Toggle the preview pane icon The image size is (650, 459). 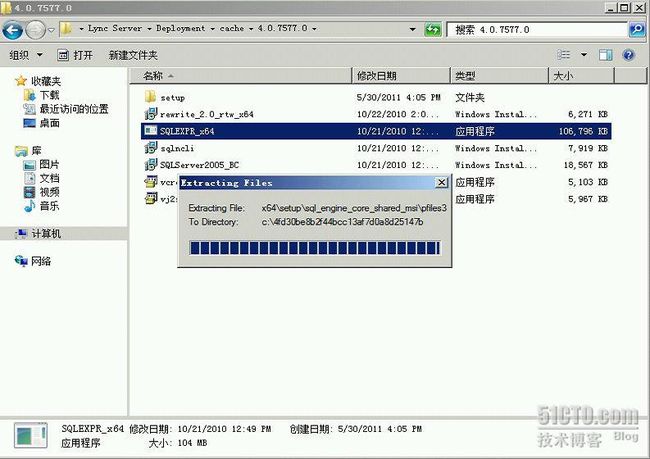tap(605, 55)
